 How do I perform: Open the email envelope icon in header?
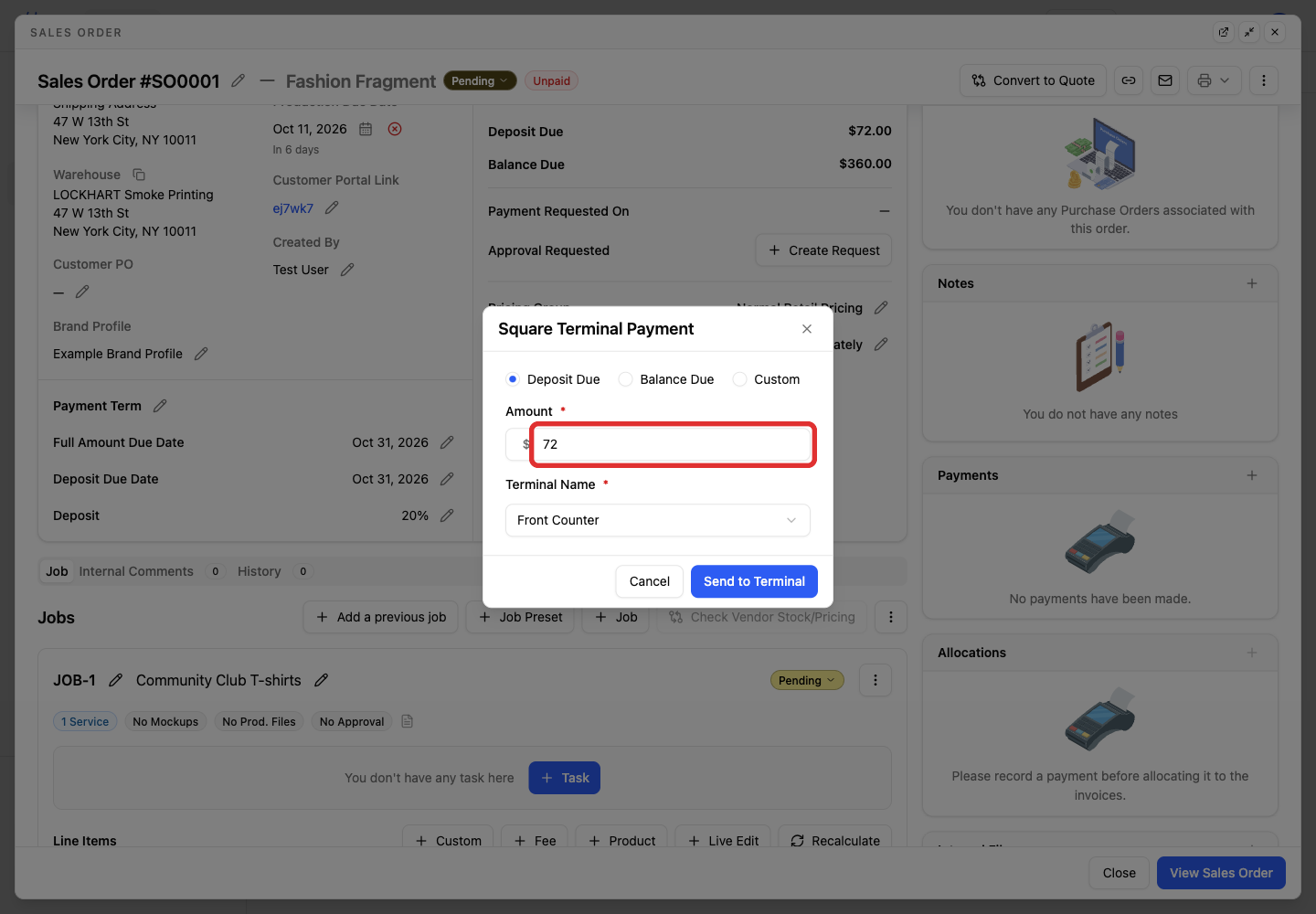pyautogui.click(x=1165, y=80)
